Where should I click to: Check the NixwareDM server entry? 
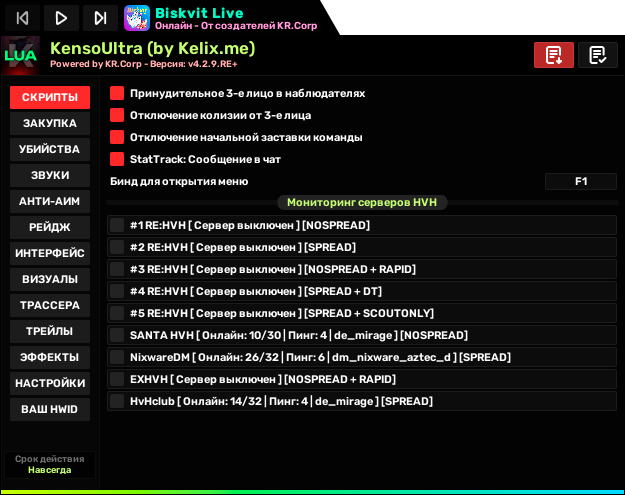(117, 357)
